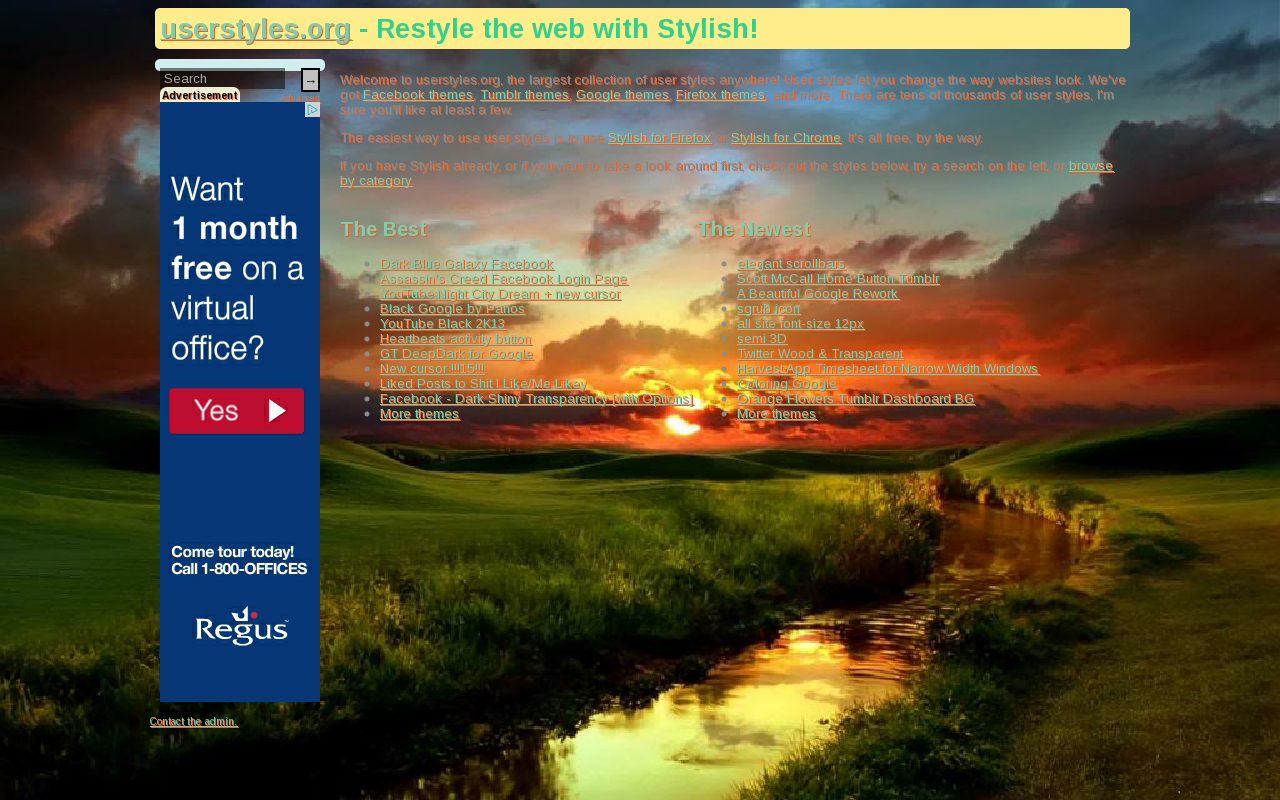Open elegant scrollbars style
Screen dimensions: 1280x800
coord(791,264)
